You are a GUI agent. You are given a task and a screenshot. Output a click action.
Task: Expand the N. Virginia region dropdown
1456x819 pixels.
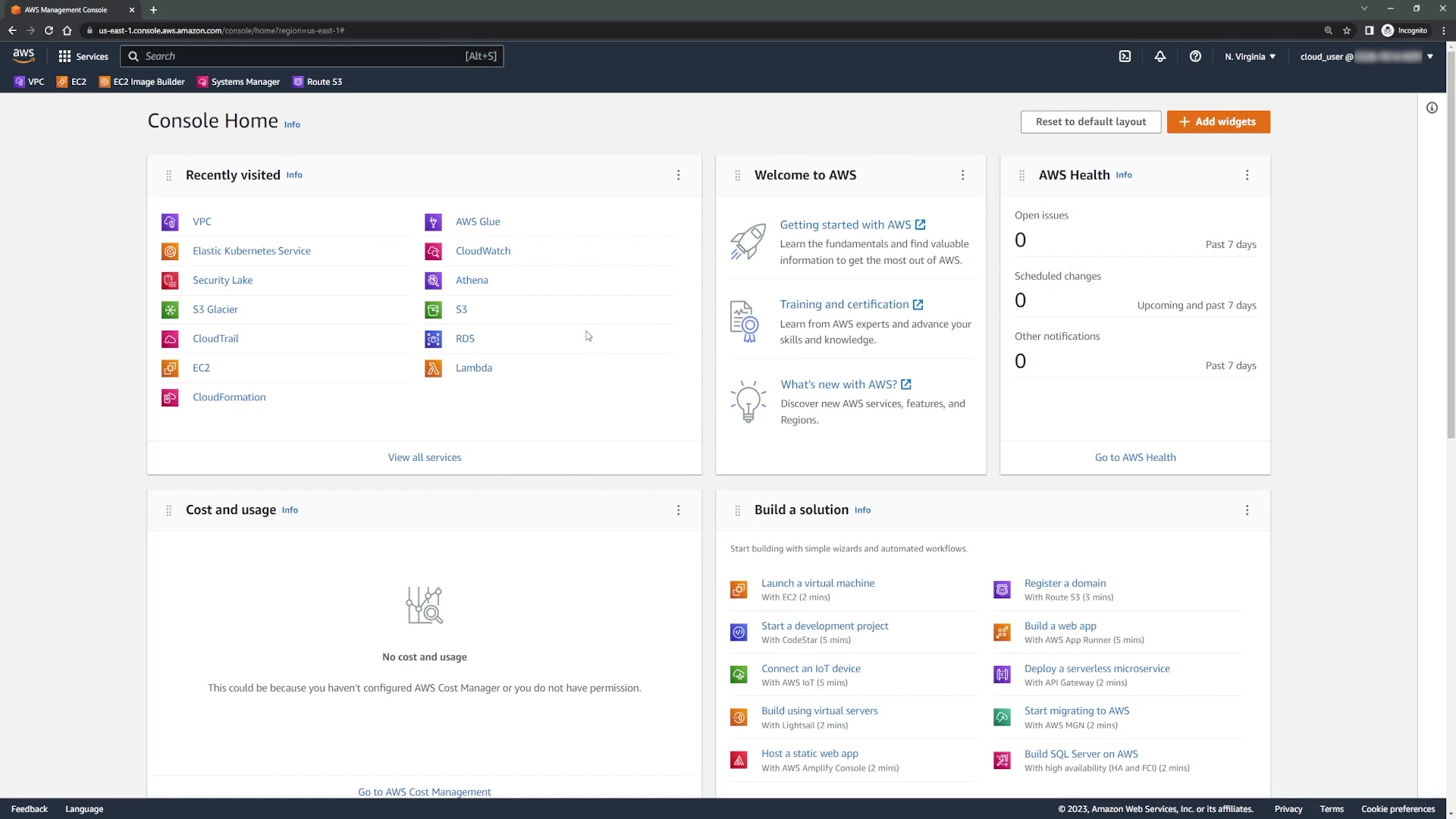click(x=1250, y=56)
